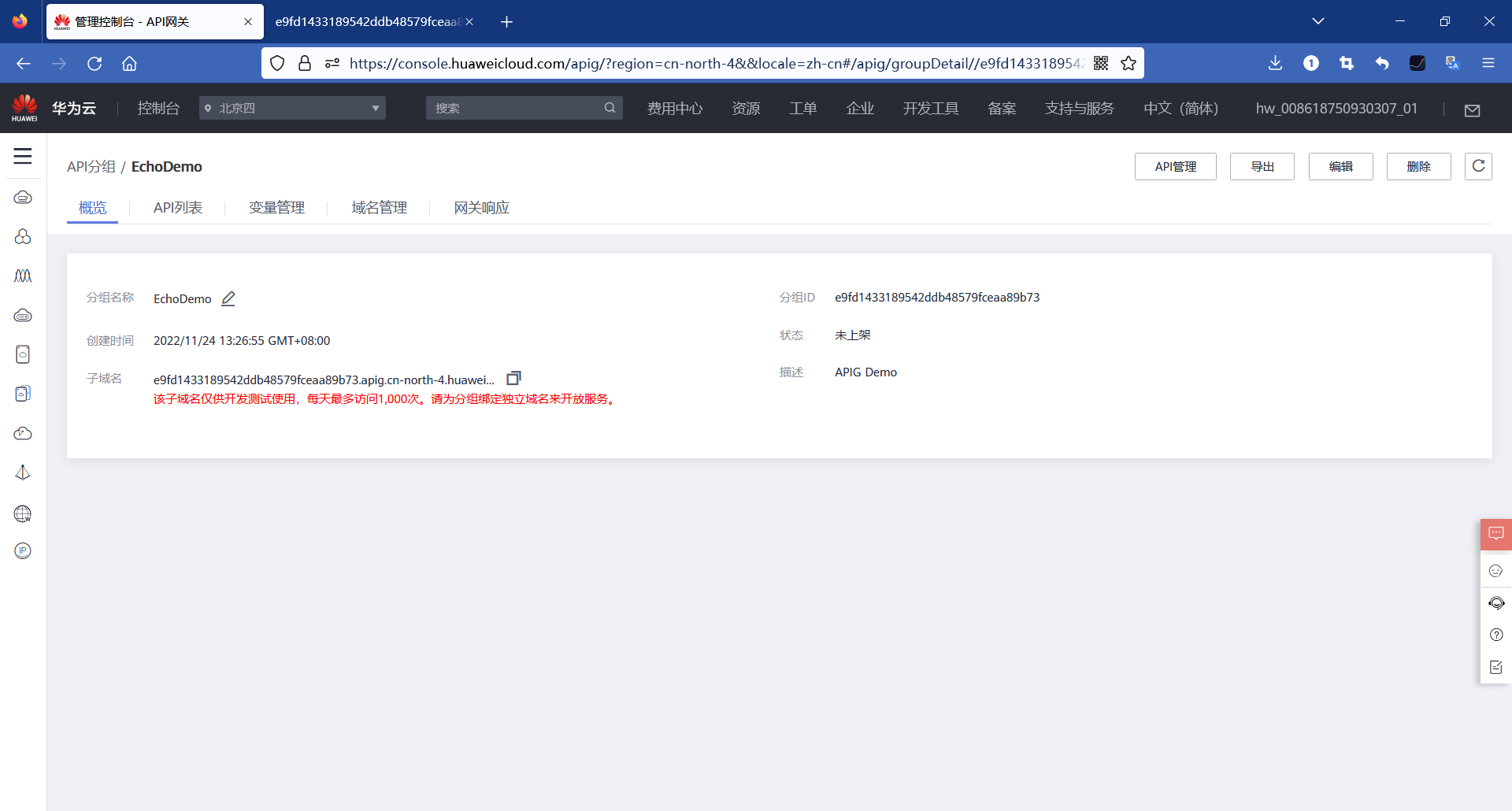View site security lock information
The image size is (1512, 811).
point(305,63)
